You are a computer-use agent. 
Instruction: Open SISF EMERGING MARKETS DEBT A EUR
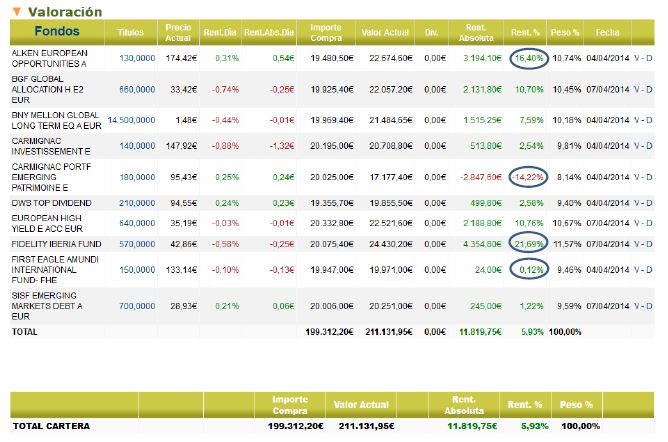[47, 306]
